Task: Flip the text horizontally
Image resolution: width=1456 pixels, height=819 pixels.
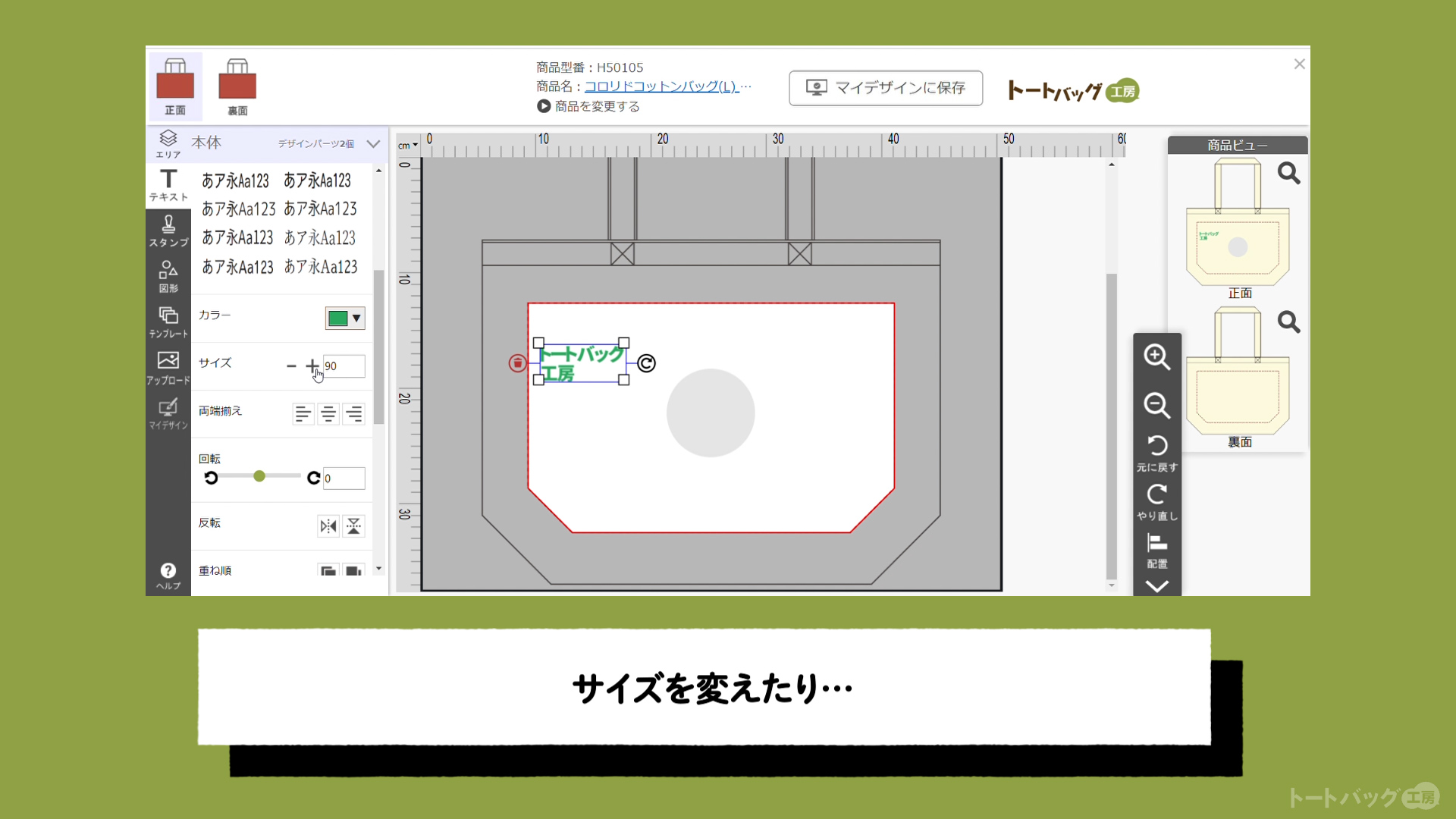Action: pos(328,526)
